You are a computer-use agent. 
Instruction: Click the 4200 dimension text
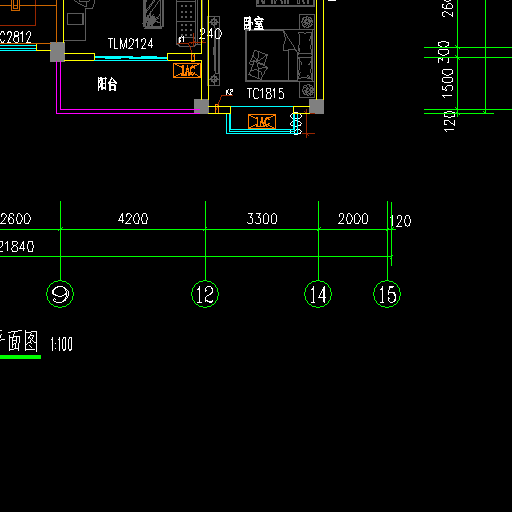(x=133, y=219)
